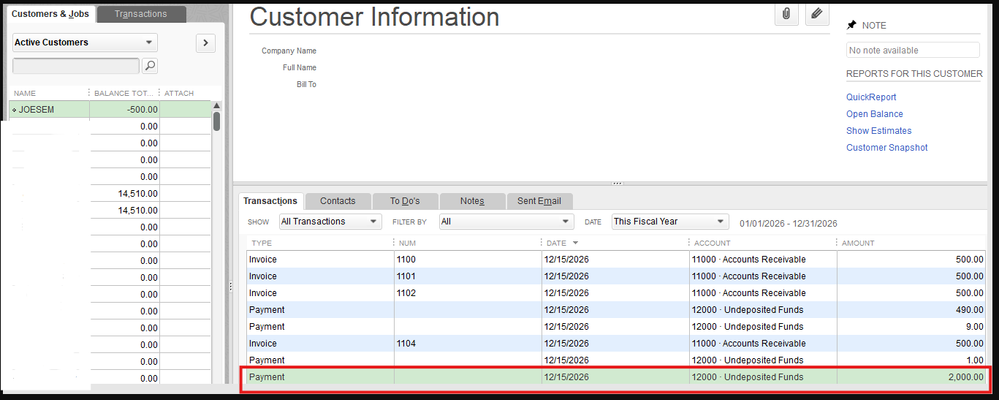The width and height of the screenshot is (999, 400).
Task: Click the expand arrow button beside Active Customers
Action: point(205,43)
